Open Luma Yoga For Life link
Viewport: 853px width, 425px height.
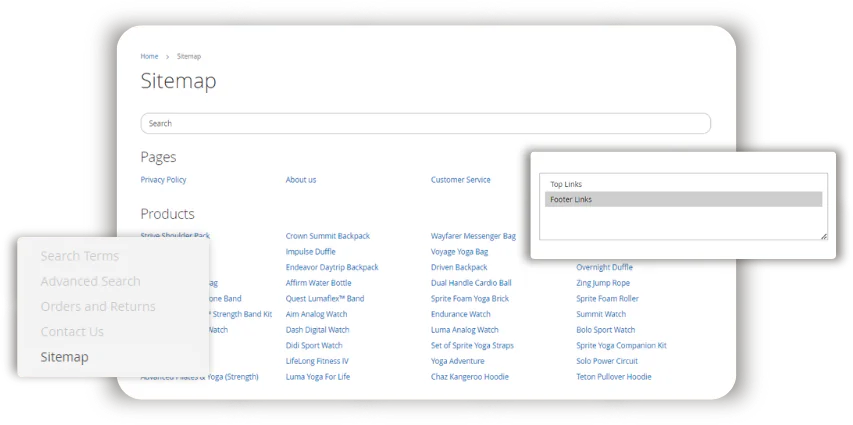click(318, 377)
